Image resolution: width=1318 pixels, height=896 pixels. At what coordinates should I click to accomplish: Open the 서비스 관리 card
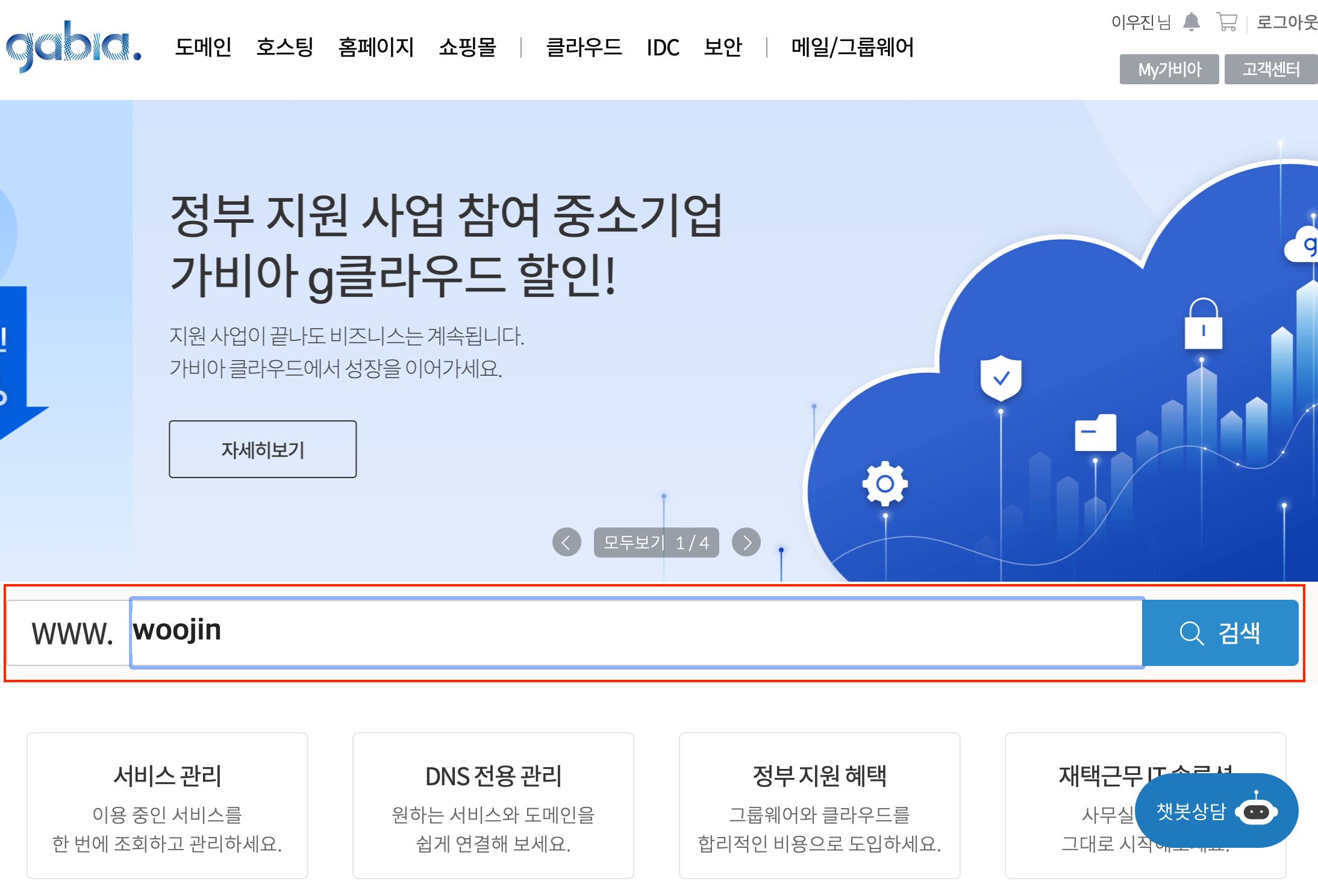pos(167,805)
